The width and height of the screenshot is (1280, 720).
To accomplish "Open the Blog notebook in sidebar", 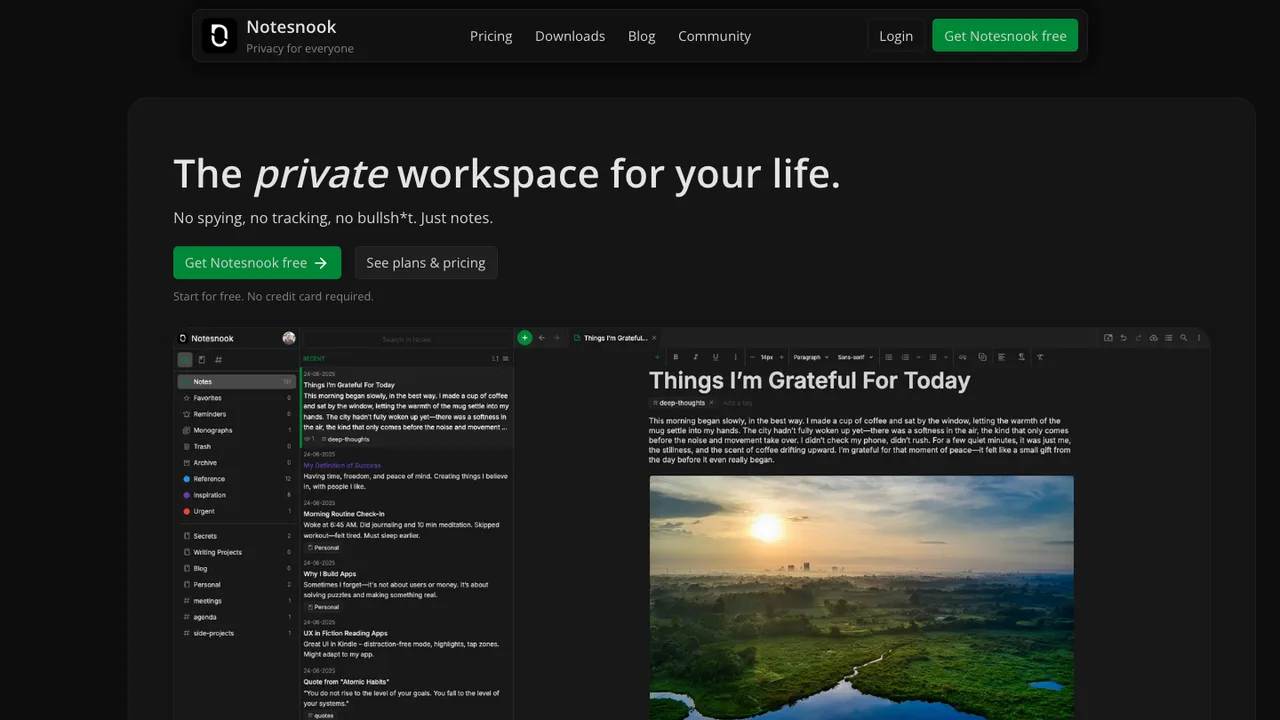I will pos(236,568).
